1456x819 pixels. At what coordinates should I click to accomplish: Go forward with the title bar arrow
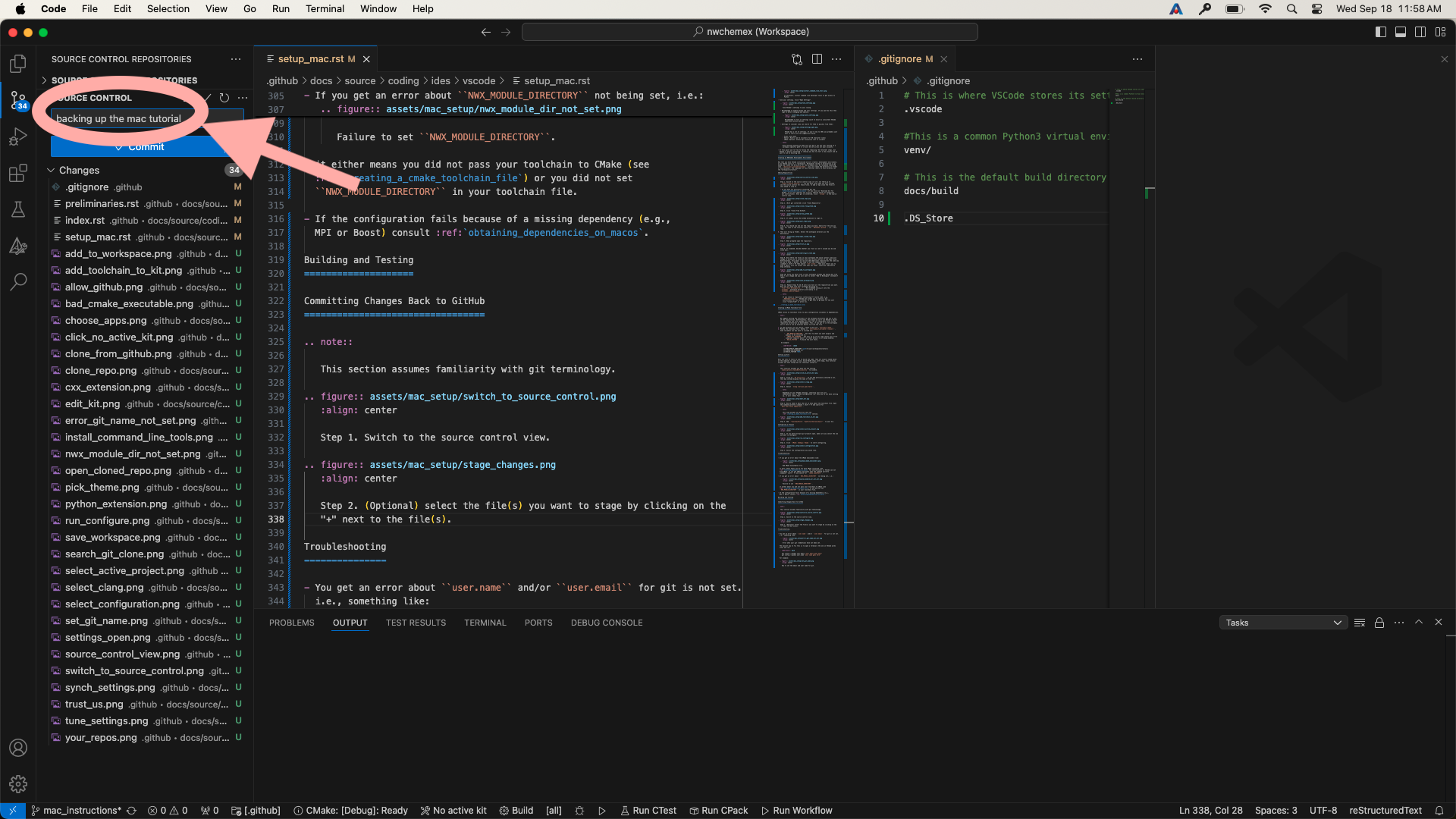(x=506, y=32)
